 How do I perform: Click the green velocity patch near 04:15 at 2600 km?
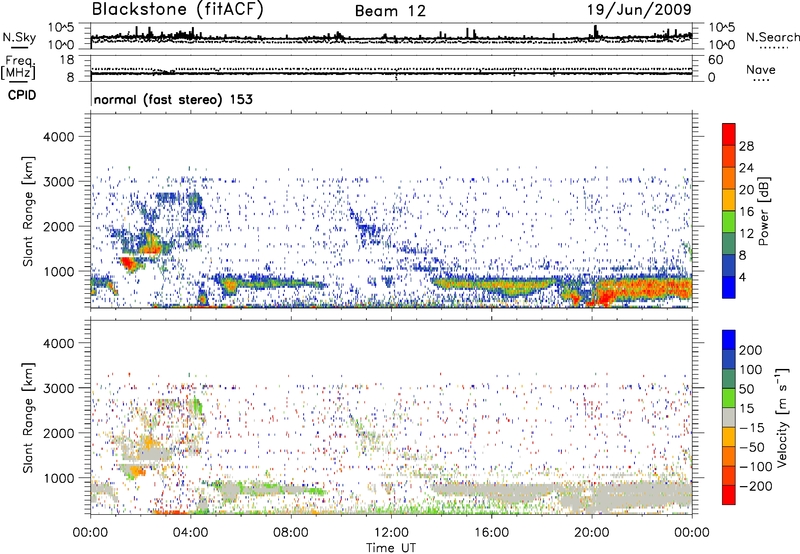(x=195, y=407)
